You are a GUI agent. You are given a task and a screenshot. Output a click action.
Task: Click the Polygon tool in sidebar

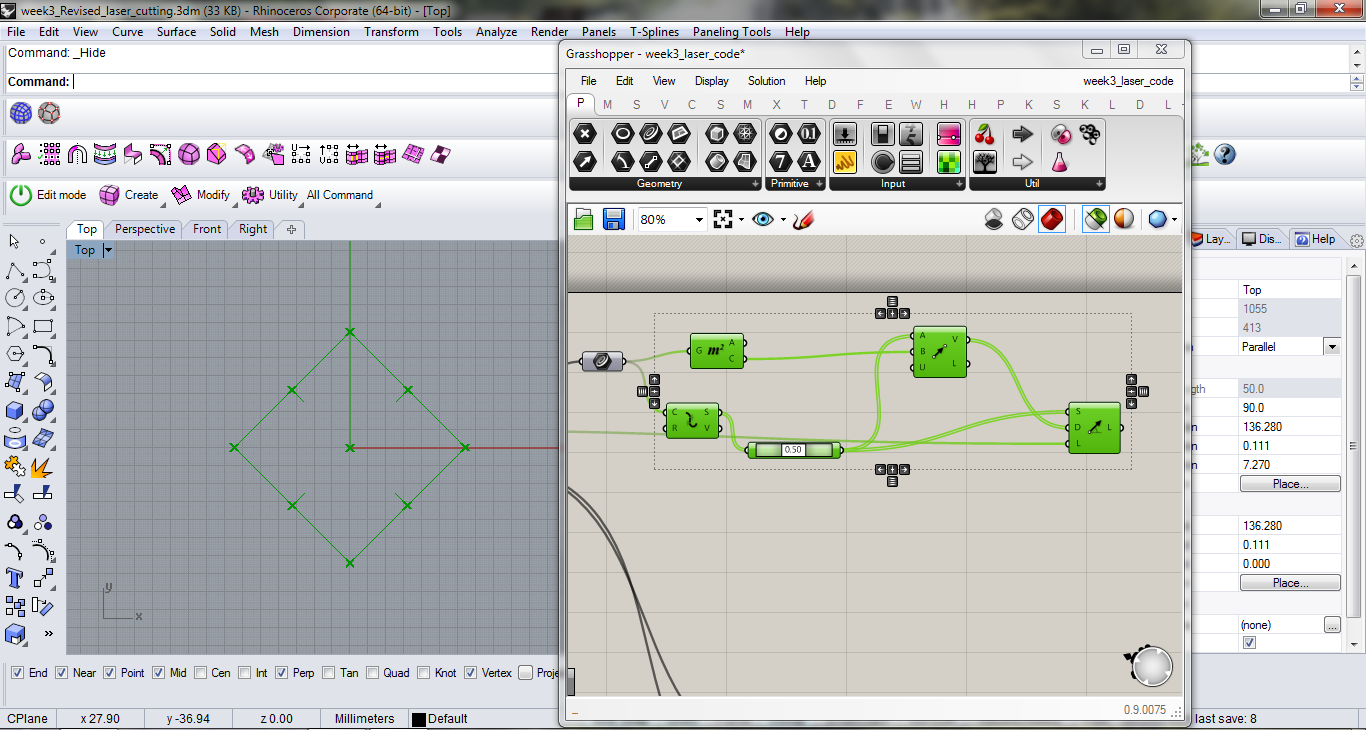click(x=15, y=354)
